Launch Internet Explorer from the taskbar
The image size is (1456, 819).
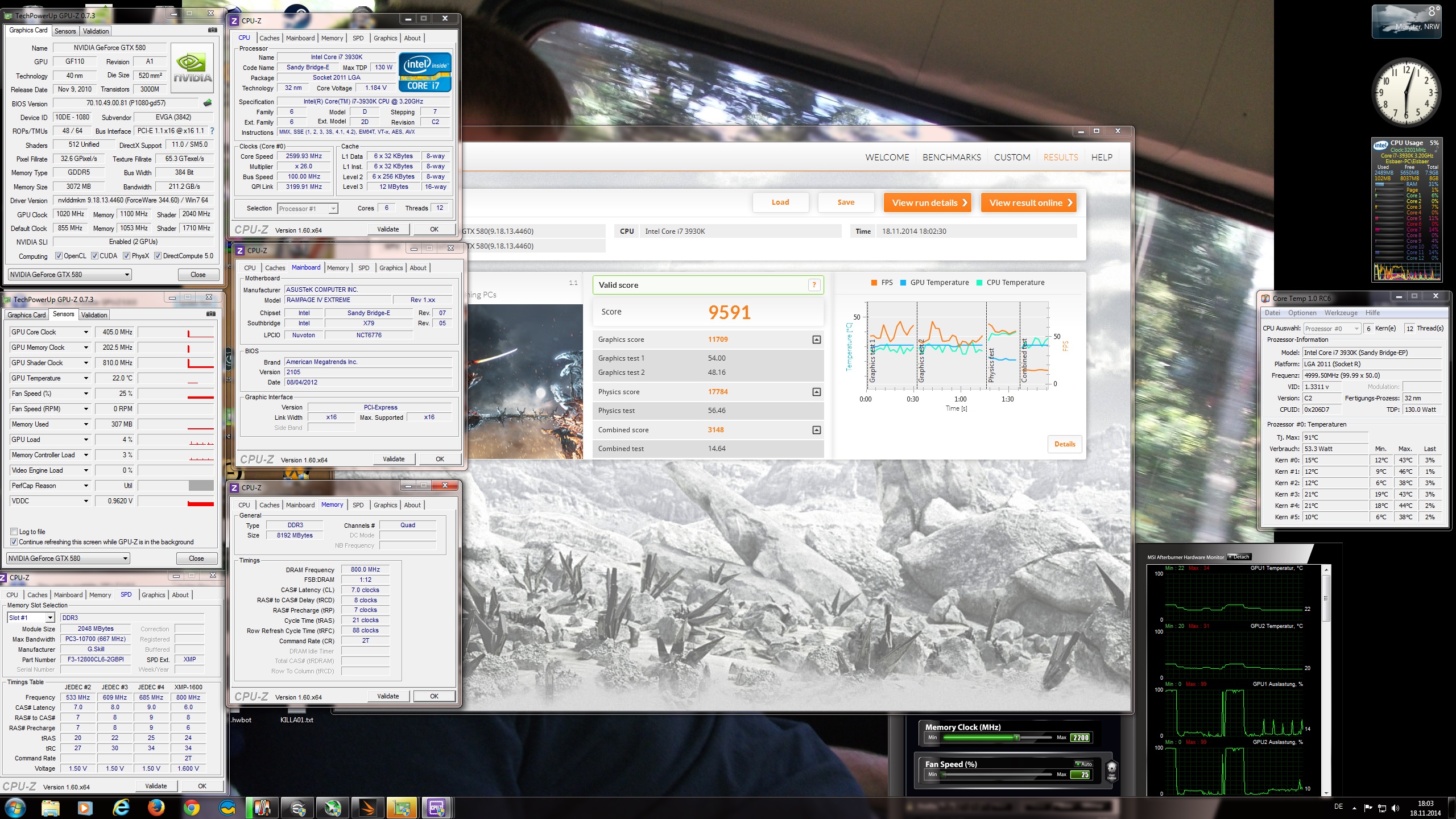click(x=121, y=808)
